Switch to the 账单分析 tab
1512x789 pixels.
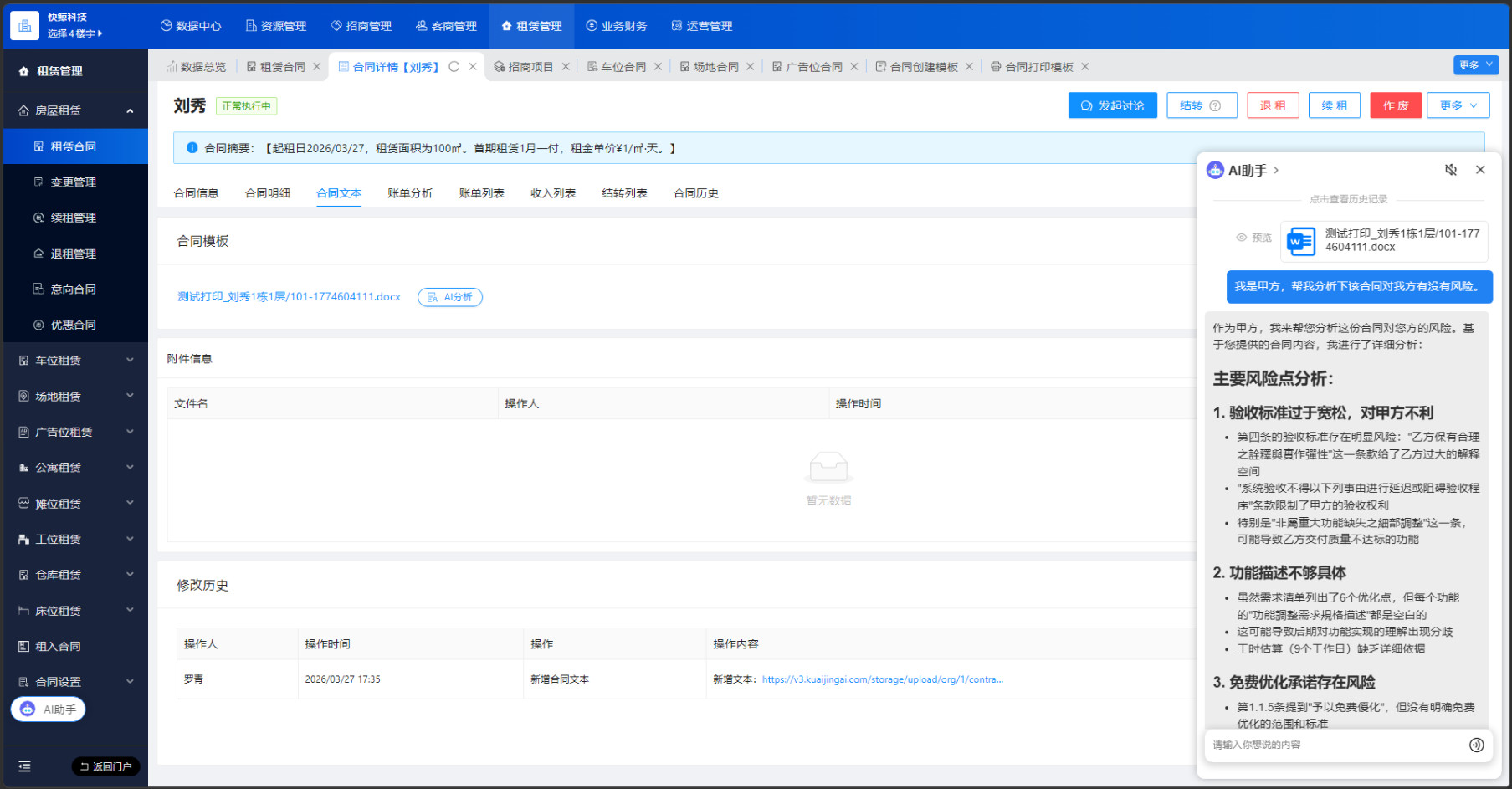point(410,193)
